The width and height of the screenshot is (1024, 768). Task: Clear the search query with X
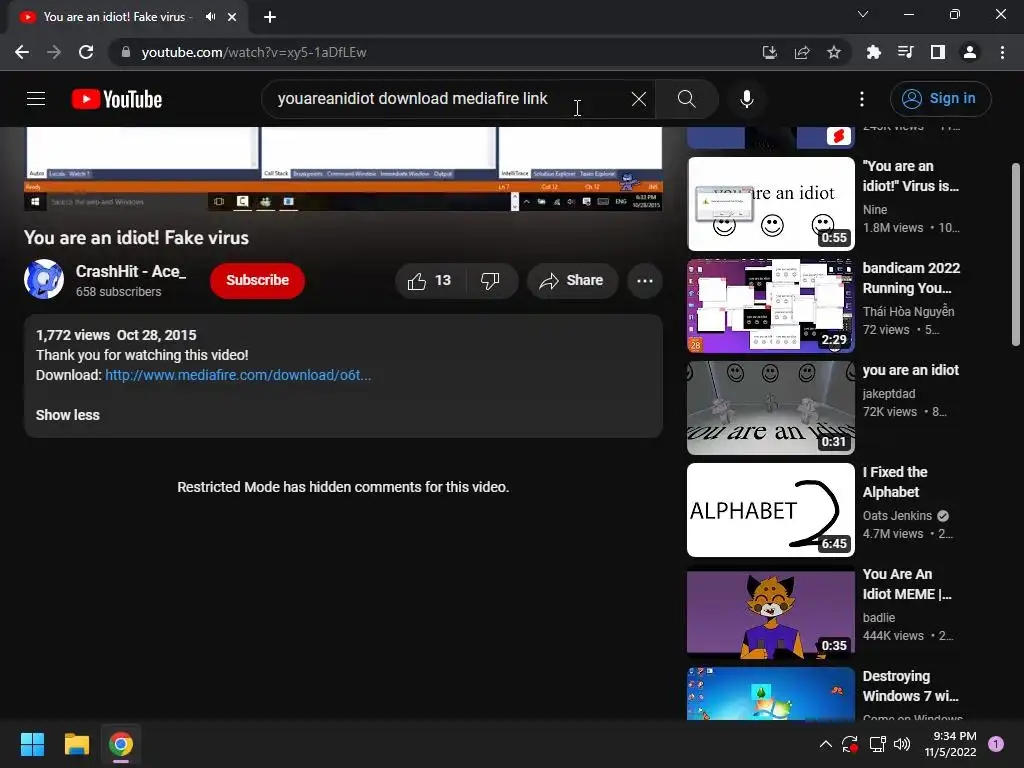639,99
